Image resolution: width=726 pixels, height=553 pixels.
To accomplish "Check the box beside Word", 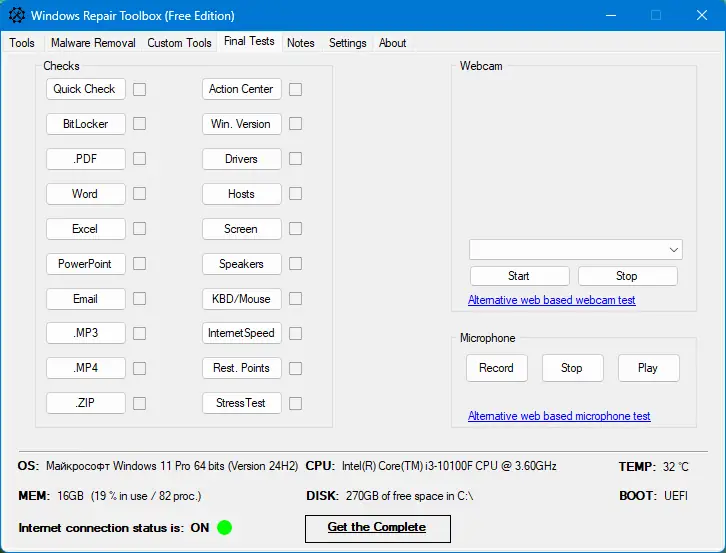I will click(139, 194).
